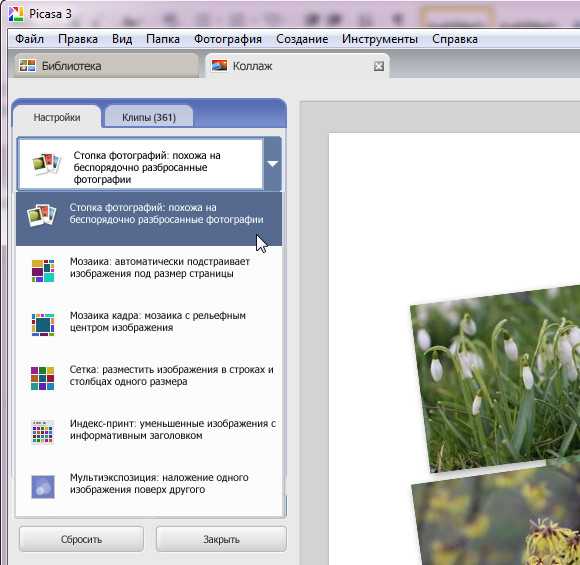Click the Picasa 3 logo icon
Viewport: 580px width, 565px height.
click(16, 14)
